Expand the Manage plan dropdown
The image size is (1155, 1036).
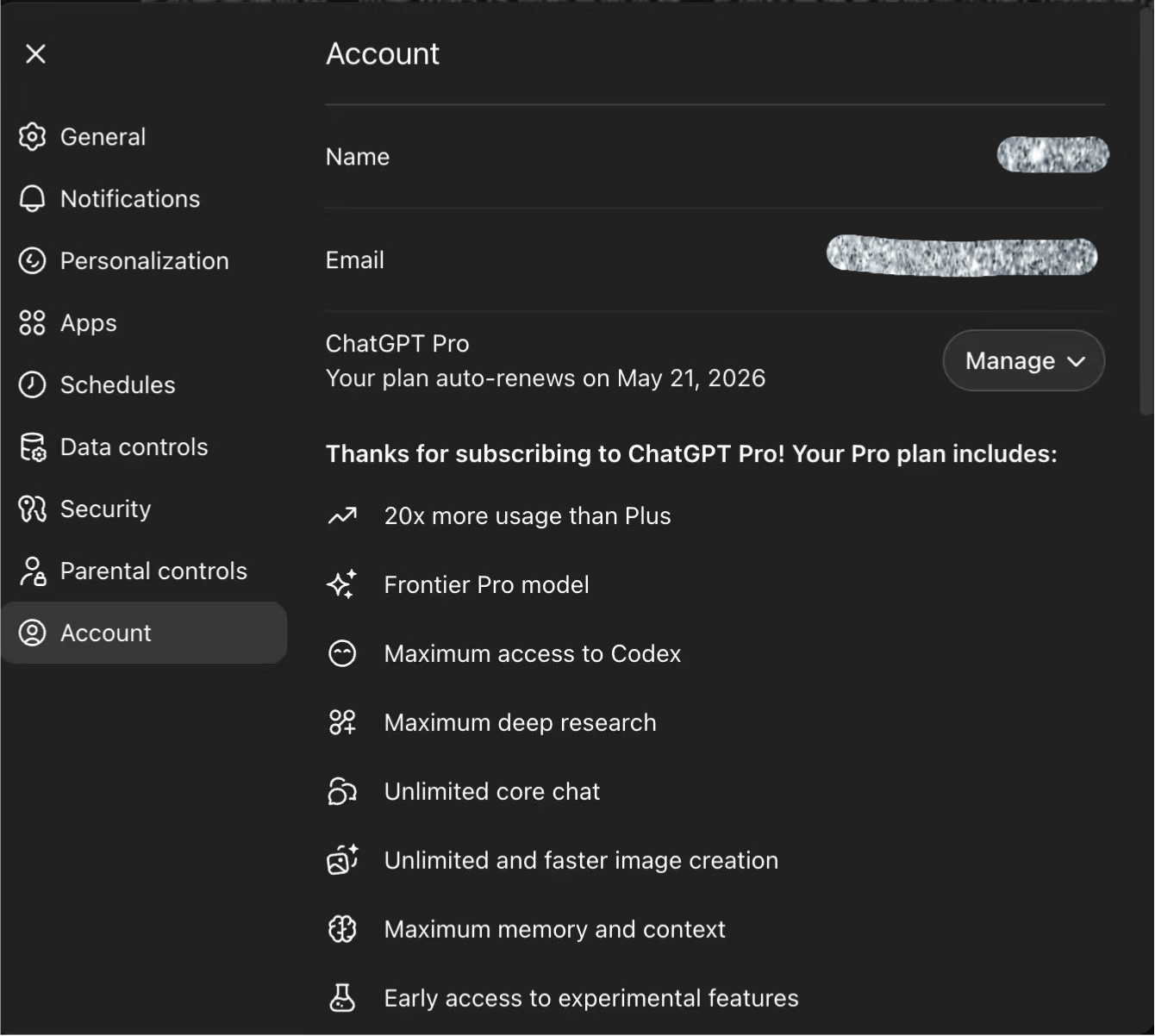tap(1023, 360)
